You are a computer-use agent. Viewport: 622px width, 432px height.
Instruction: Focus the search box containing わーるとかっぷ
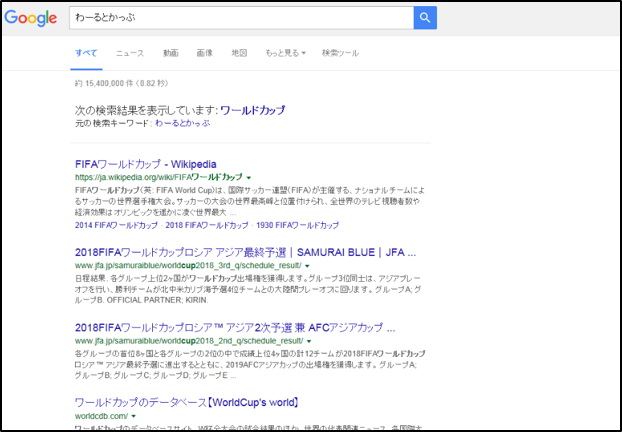coord(242,17)
